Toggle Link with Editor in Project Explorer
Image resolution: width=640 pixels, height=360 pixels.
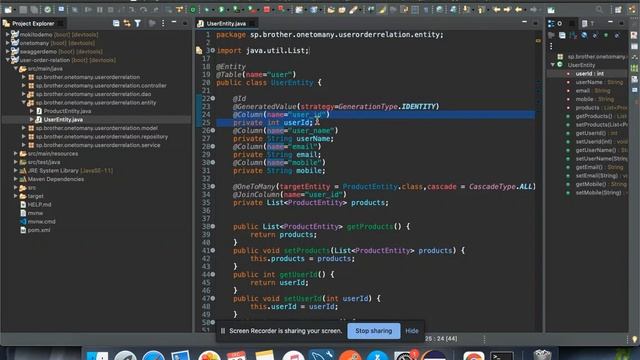(x=127, y=24)
